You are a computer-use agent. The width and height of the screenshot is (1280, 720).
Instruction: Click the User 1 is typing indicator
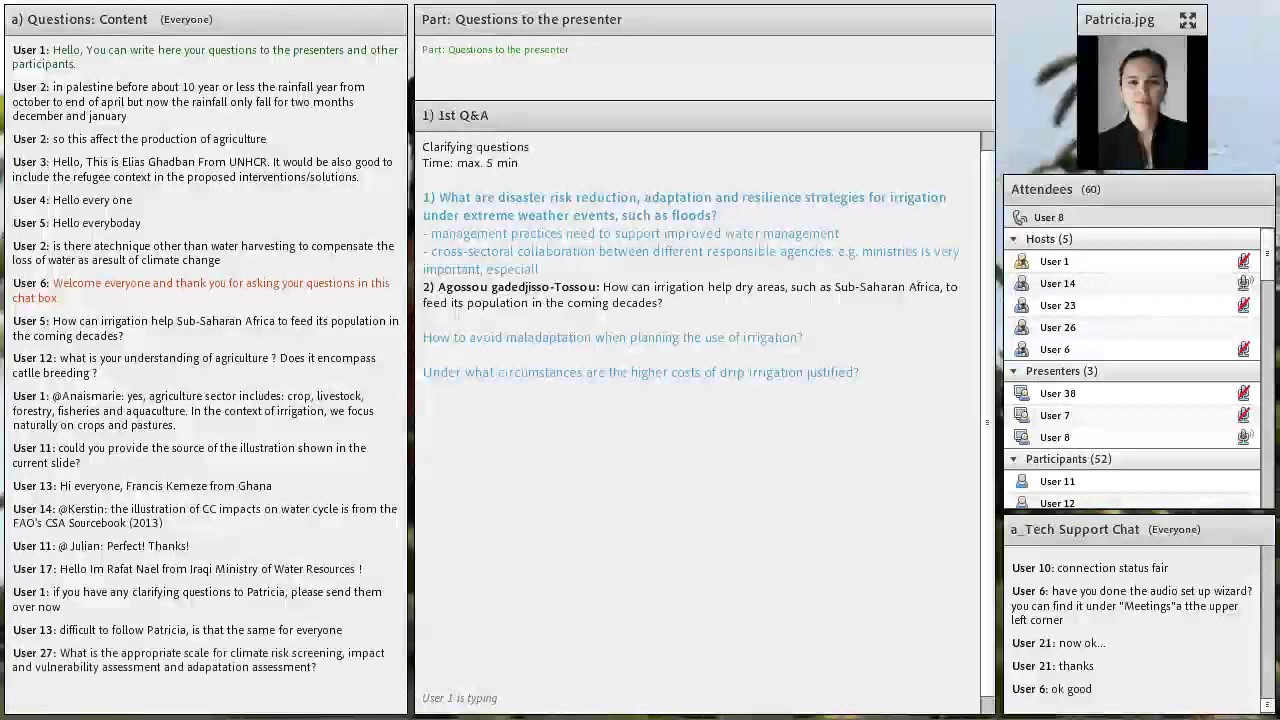coord(459,698)
